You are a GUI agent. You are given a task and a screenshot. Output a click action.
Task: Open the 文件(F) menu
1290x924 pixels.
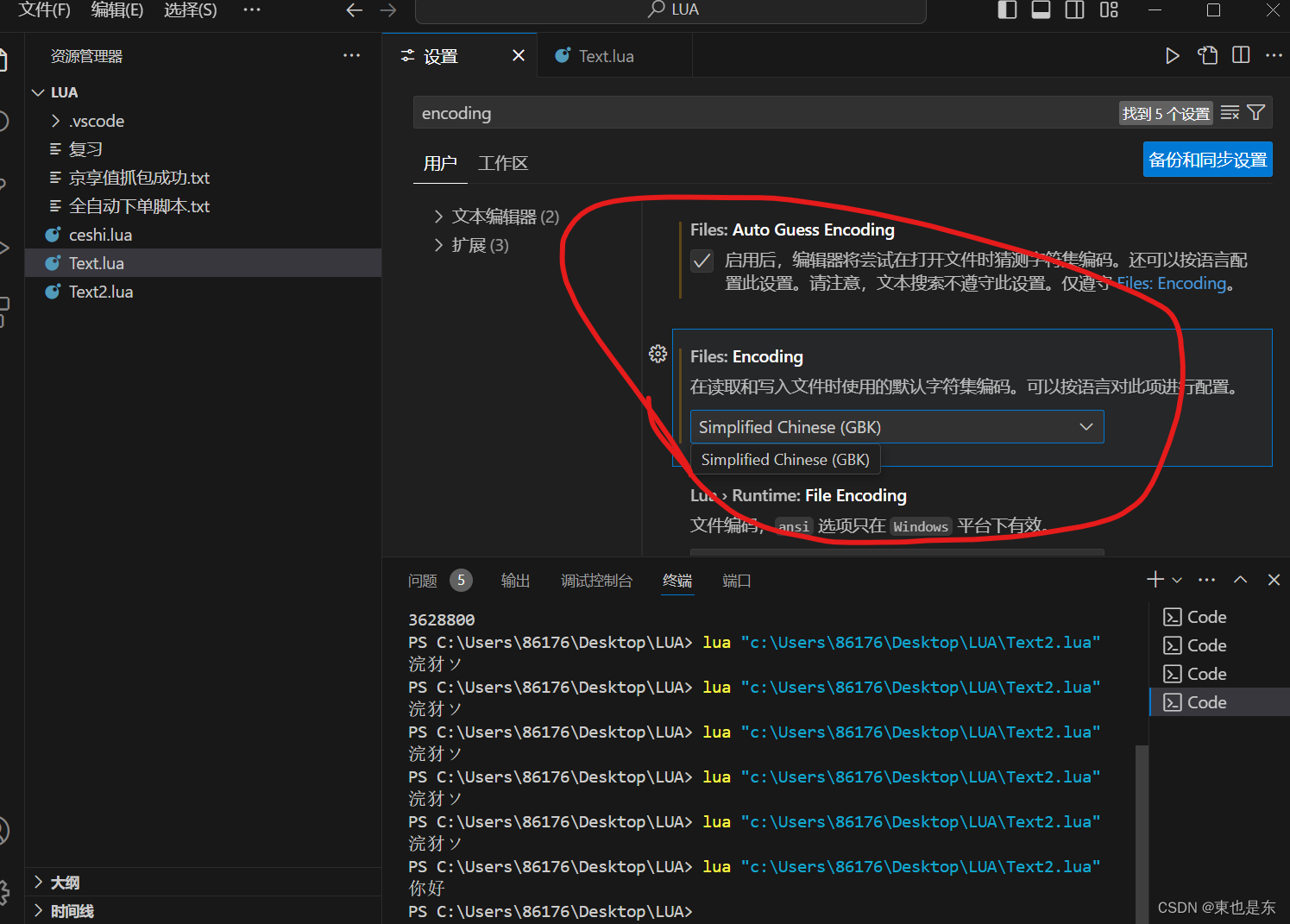point(43,10)
